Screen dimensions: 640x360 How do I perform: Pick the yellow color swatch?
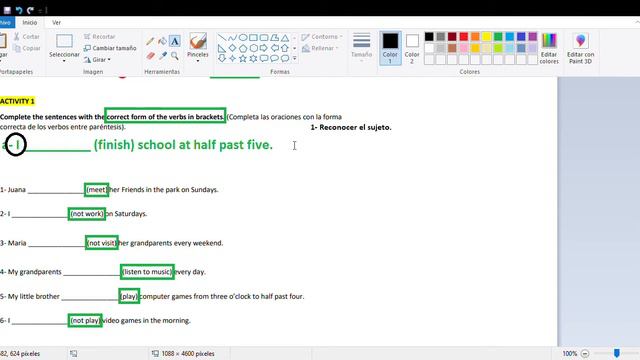(487, 37)
